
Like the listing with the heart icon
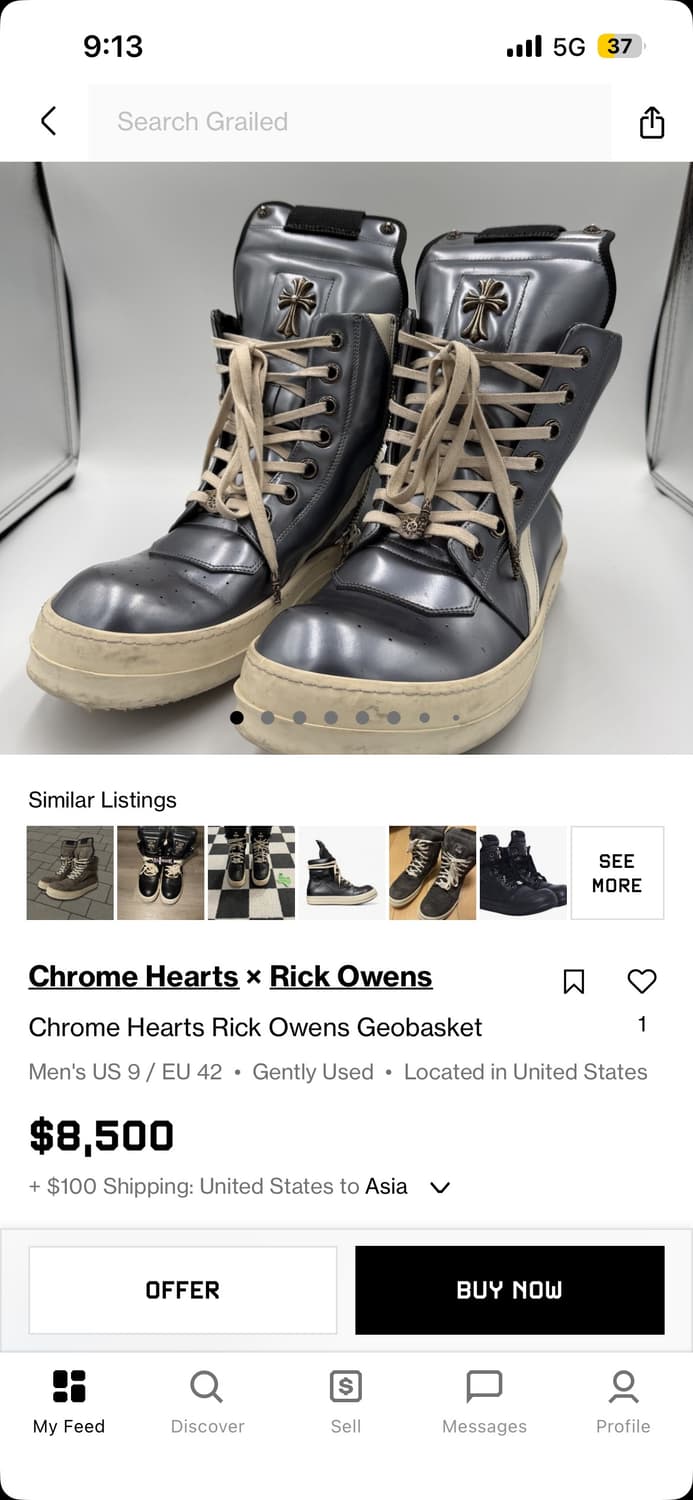[642, 981]
